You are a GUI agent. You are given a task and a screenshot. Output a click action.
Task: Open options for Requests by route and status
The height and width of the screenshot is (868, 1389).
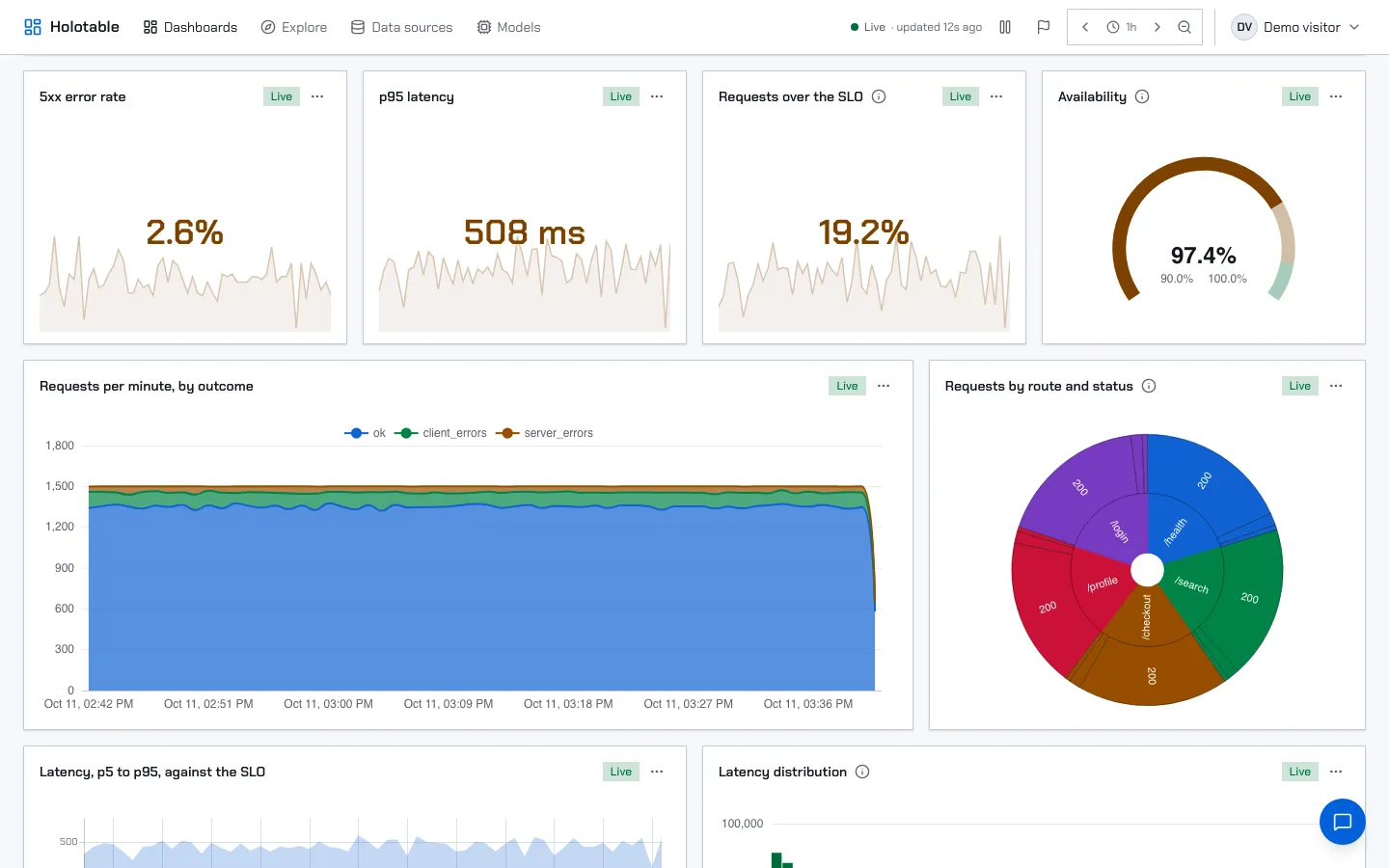[x=1336, y=386]
